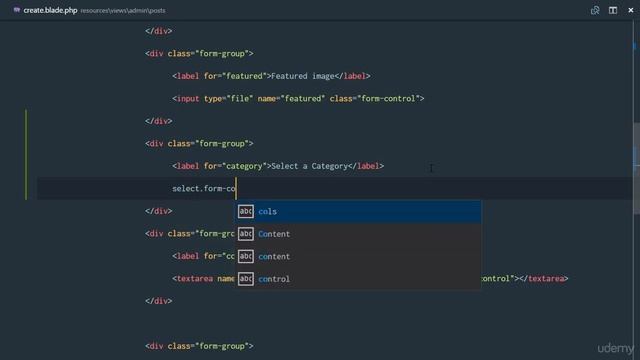Screen dimensions: 640x360
Task: Click name="featured" attribute in input
Action: [291, 98]
